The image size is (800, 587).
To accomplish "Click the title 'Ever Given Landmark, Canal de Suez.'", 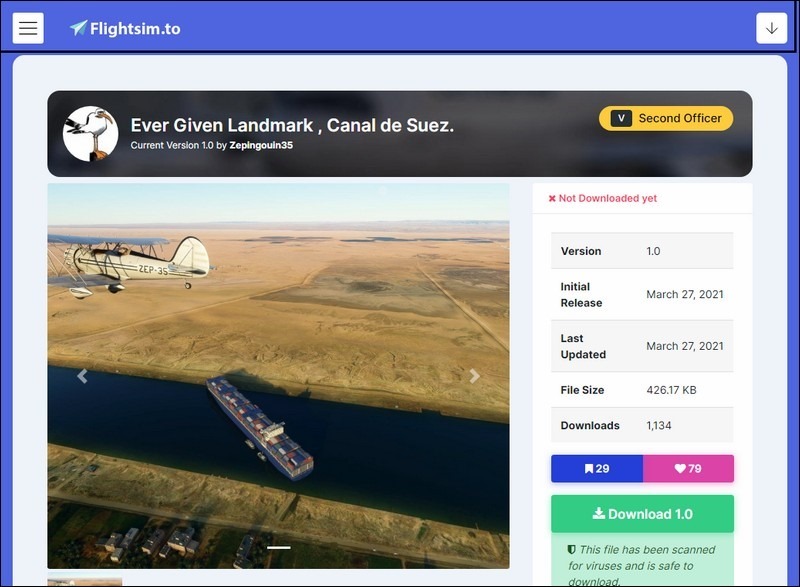I will [292, 125].
